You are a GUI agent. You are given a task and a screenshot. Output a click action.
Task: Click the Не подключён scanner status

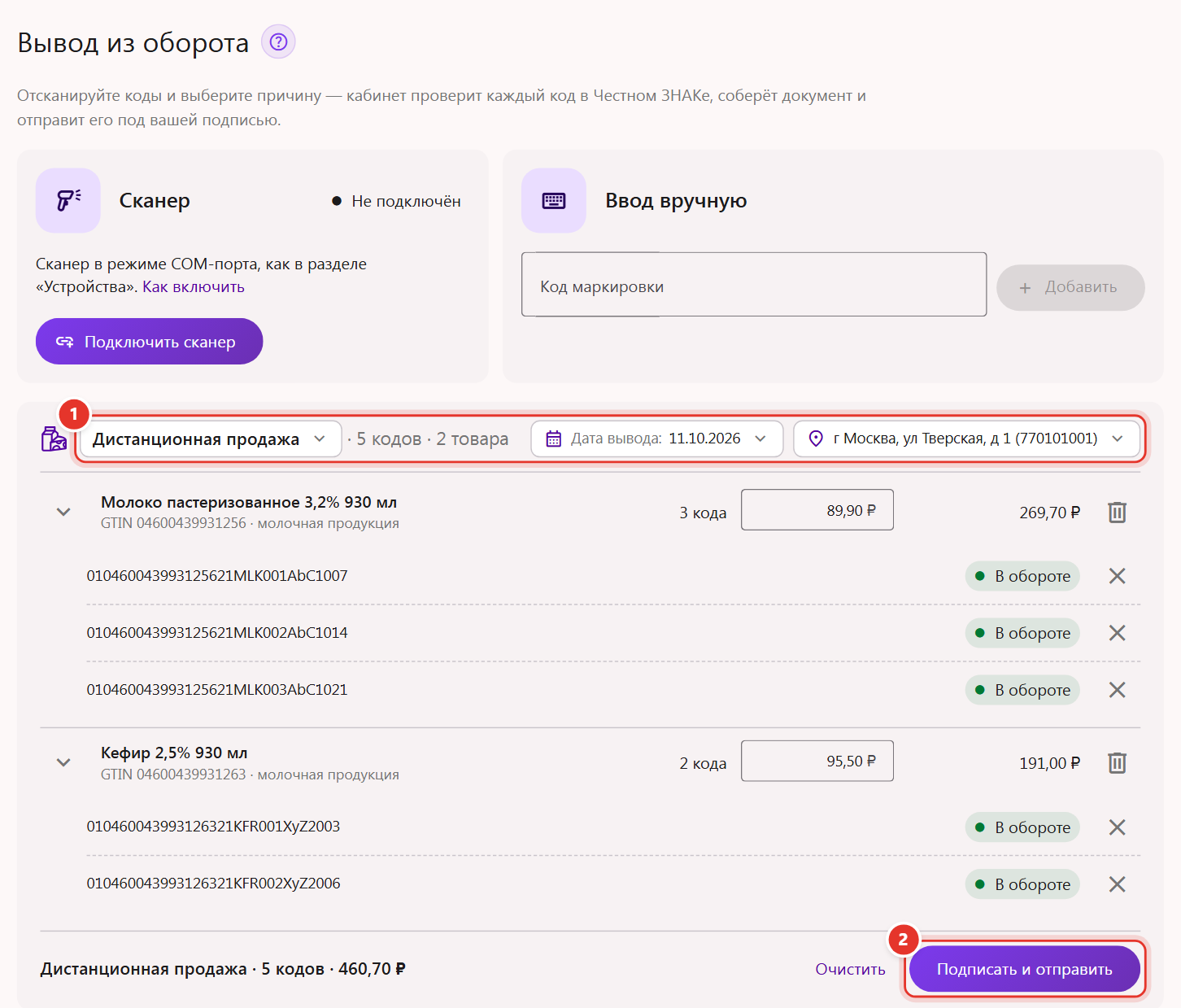click(x=396, y=201)
